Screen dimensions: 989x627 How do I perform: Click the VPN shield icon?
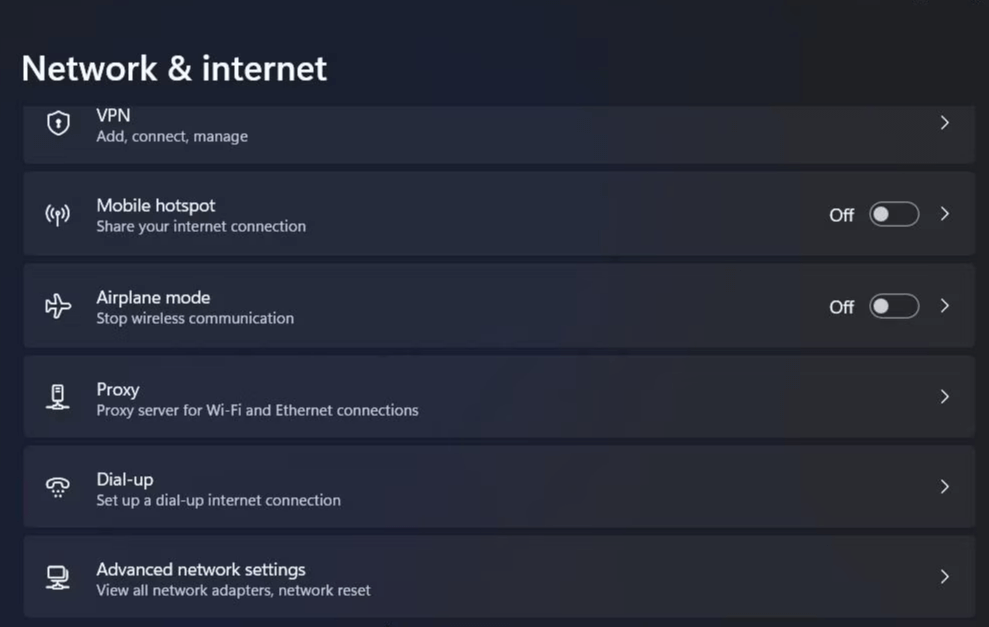click(58, 123)
